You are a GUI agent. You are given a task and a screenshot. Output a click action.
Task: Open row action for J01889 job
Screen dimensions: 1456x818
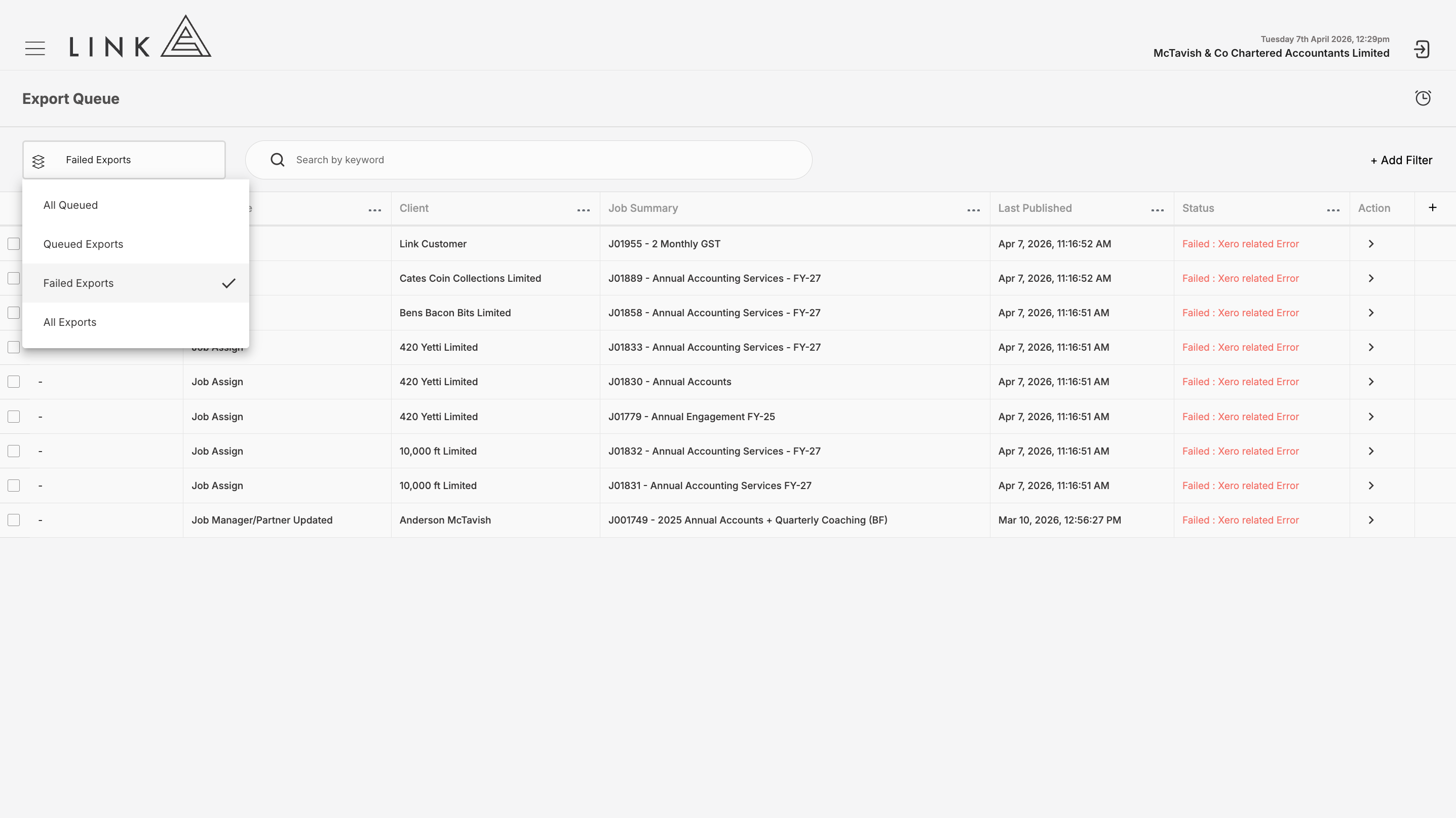click(1371, 278)
